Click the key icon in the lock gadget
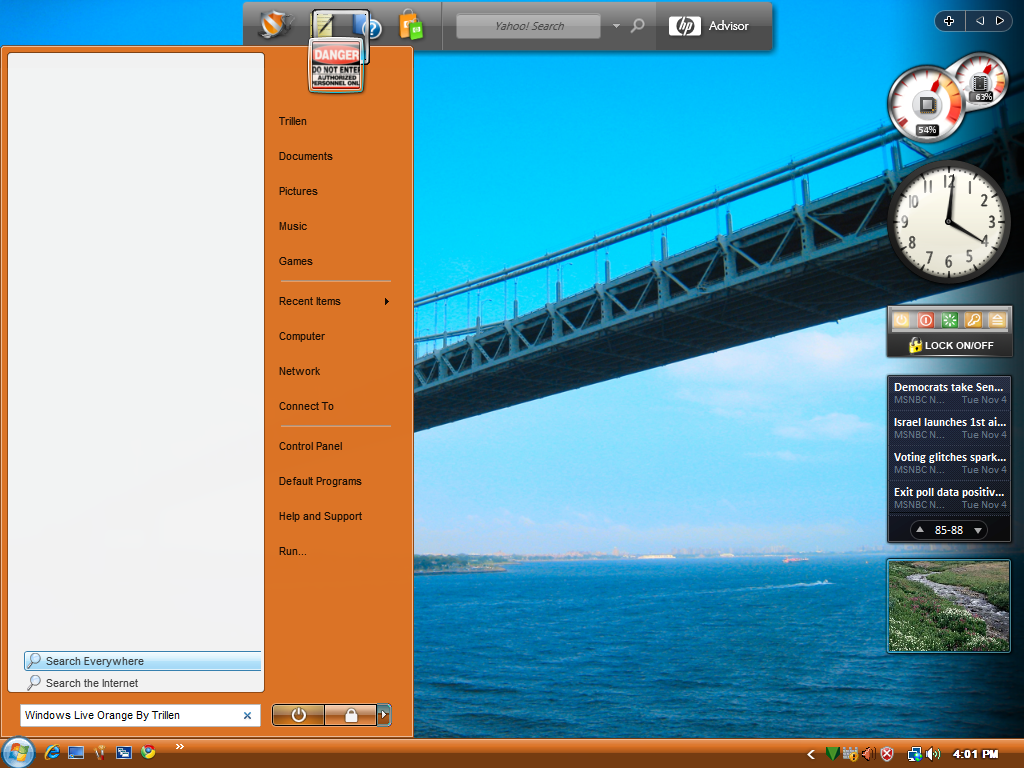This screenshot has height=768, width=1024. click(x=973, y=320)
